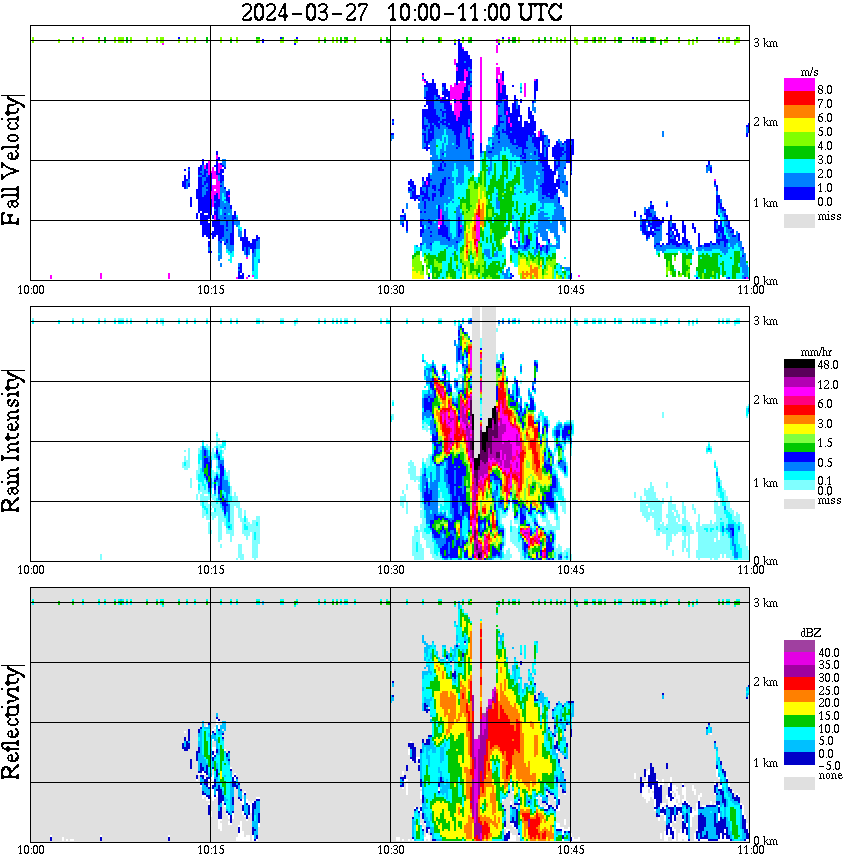This screenshot has height=868, width=850.
Task: Select the 'Fall Velocity' axis label
Action: [12, 160]
